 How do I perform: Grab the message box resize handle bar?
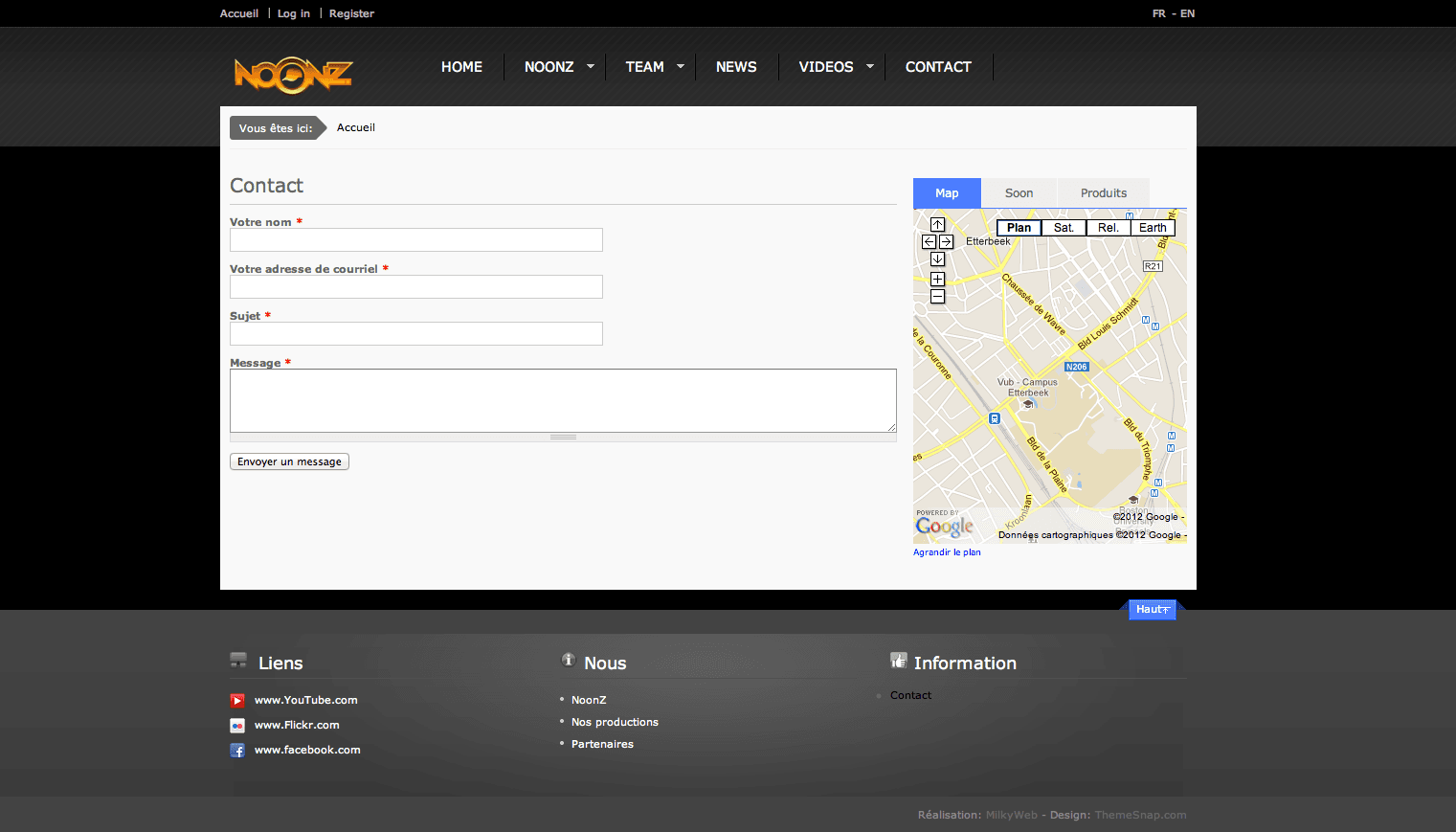coord(563,438)
